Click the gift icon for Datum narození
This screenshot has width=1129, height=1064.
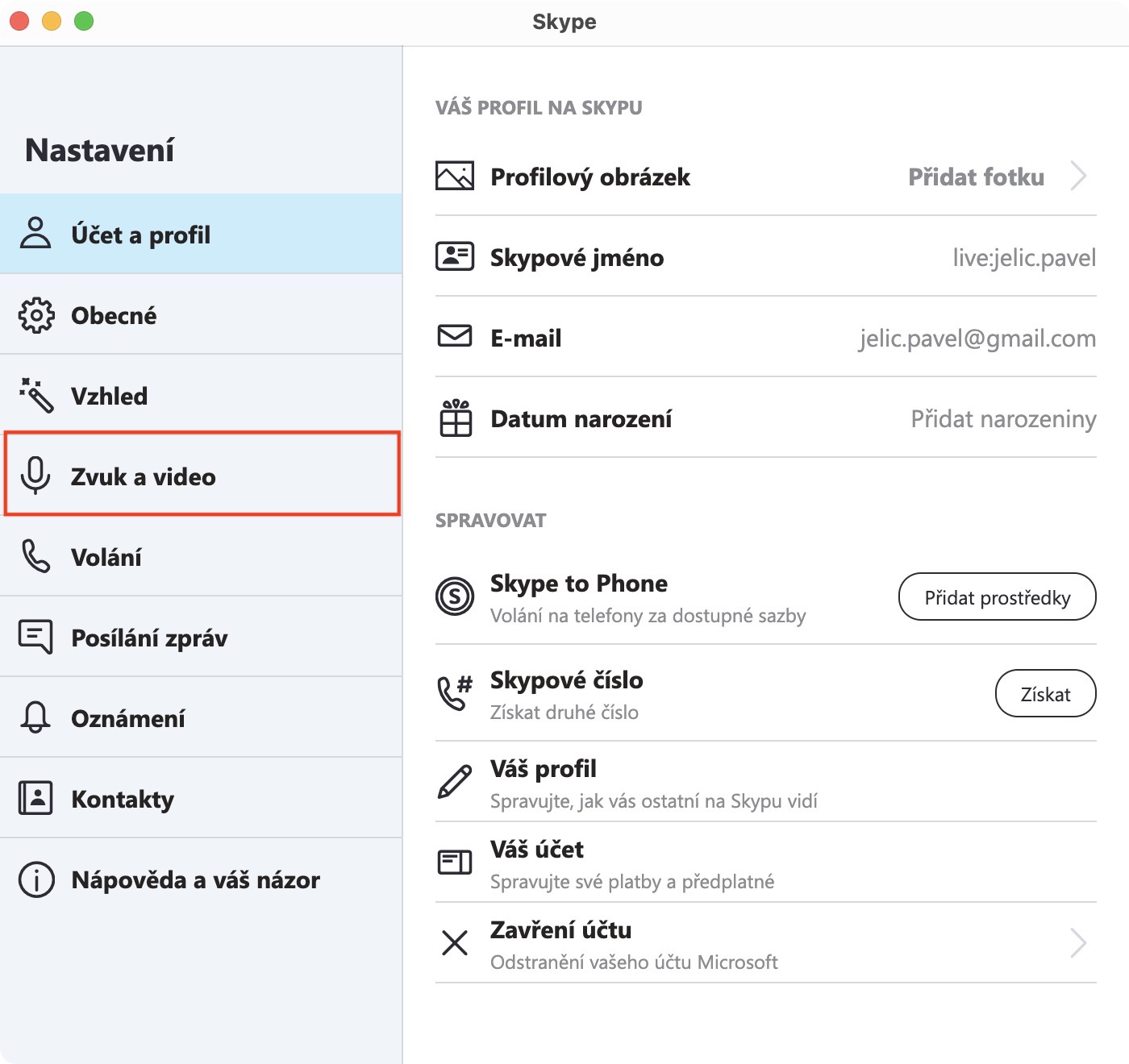[456, 418]
